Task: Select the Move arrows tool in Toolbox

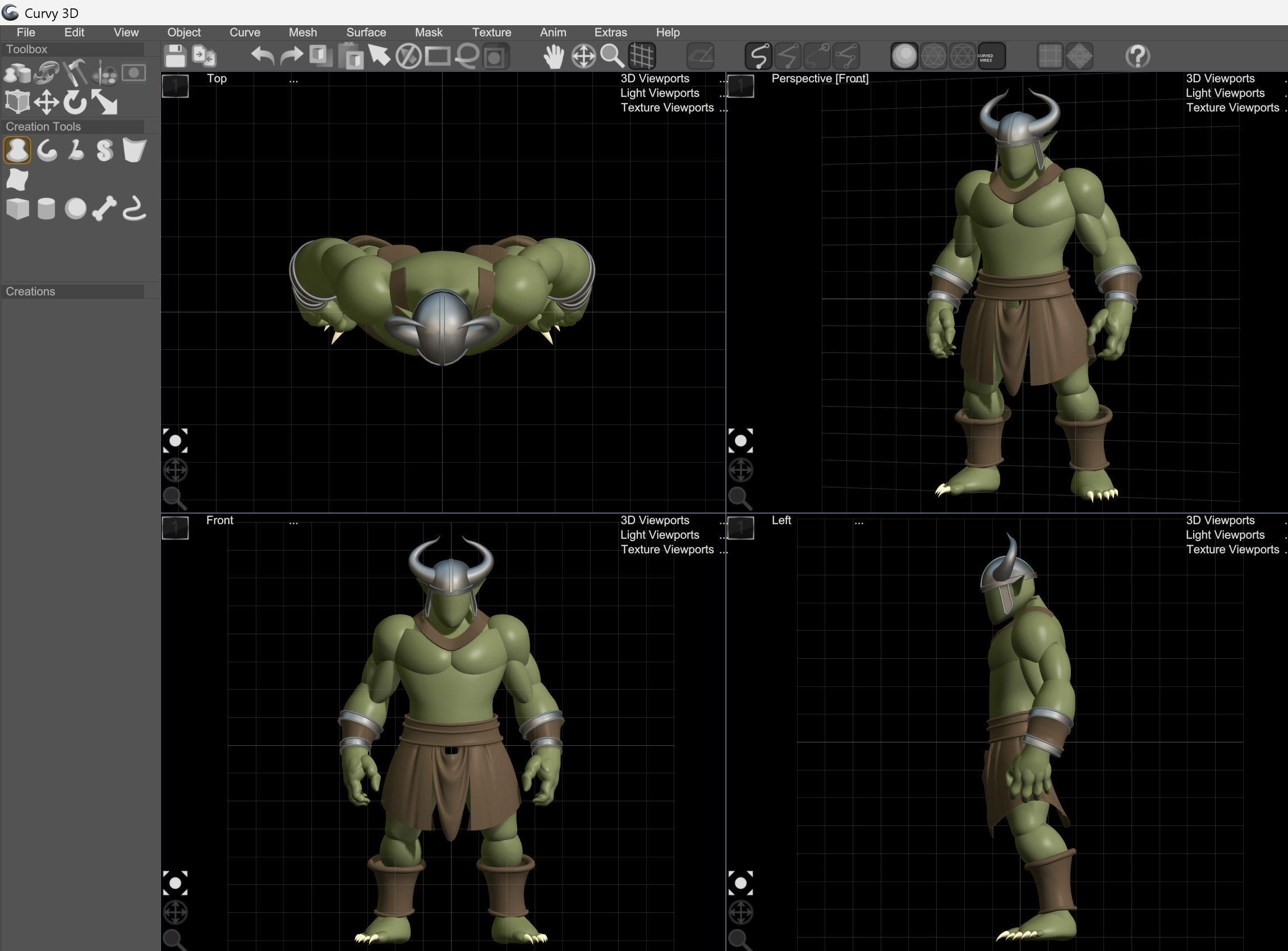Action: pyautogui.click(x=47, y=103)
